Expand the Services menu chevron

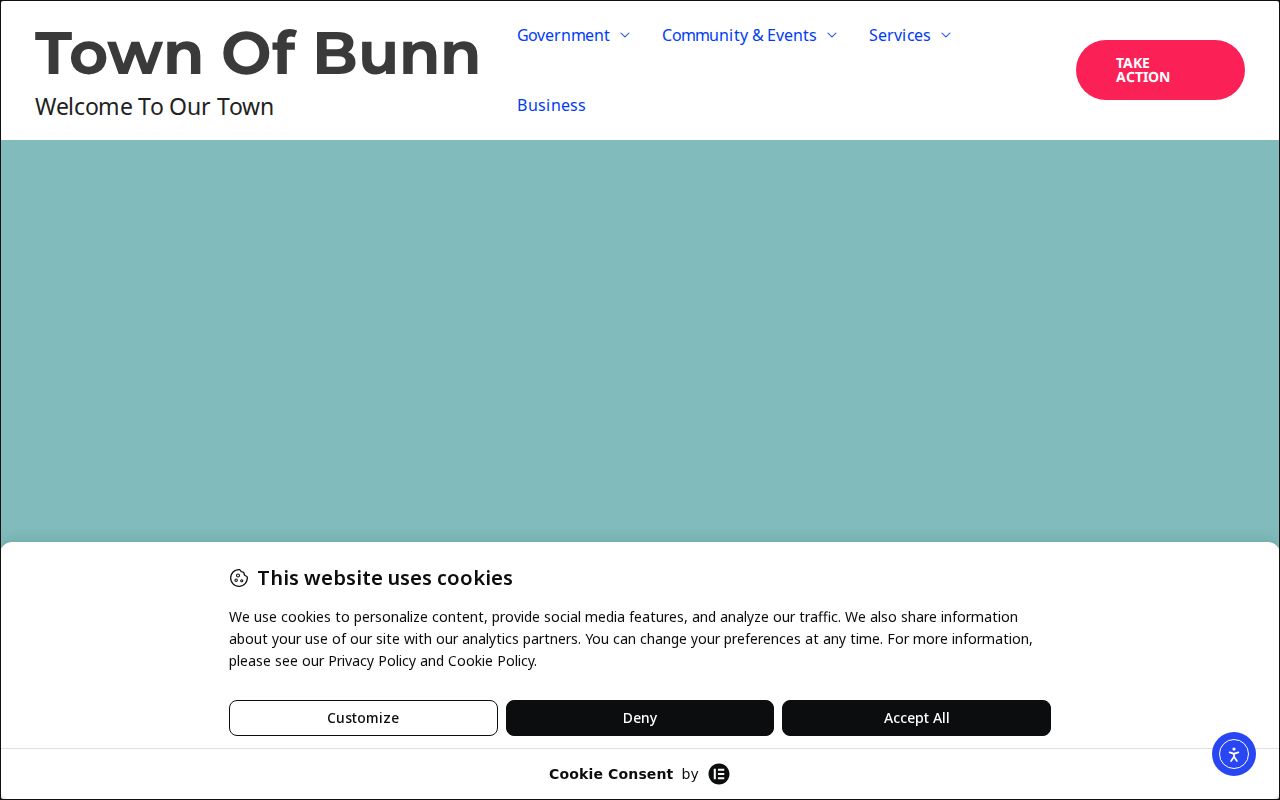[x=945, y=35]
